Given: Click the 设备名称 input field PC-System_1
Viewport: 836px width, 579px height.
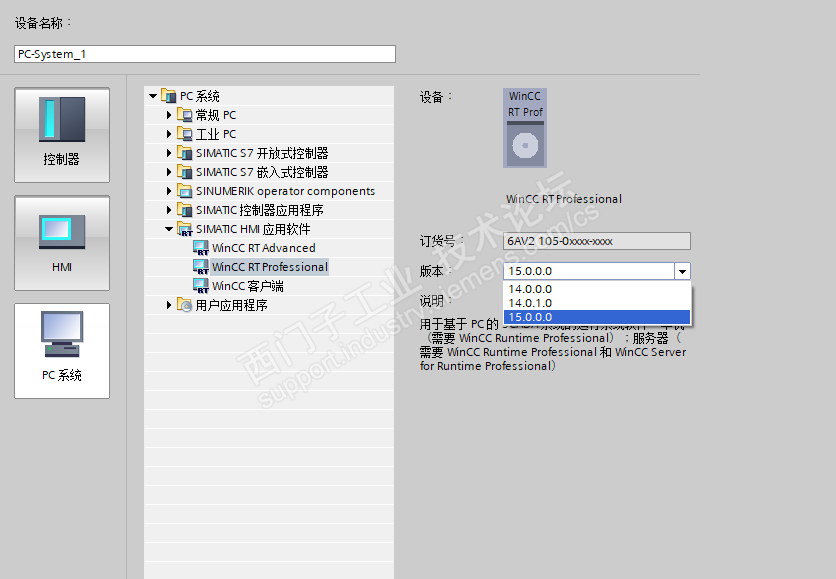Looking at the screenshot, I should [205, 54].
